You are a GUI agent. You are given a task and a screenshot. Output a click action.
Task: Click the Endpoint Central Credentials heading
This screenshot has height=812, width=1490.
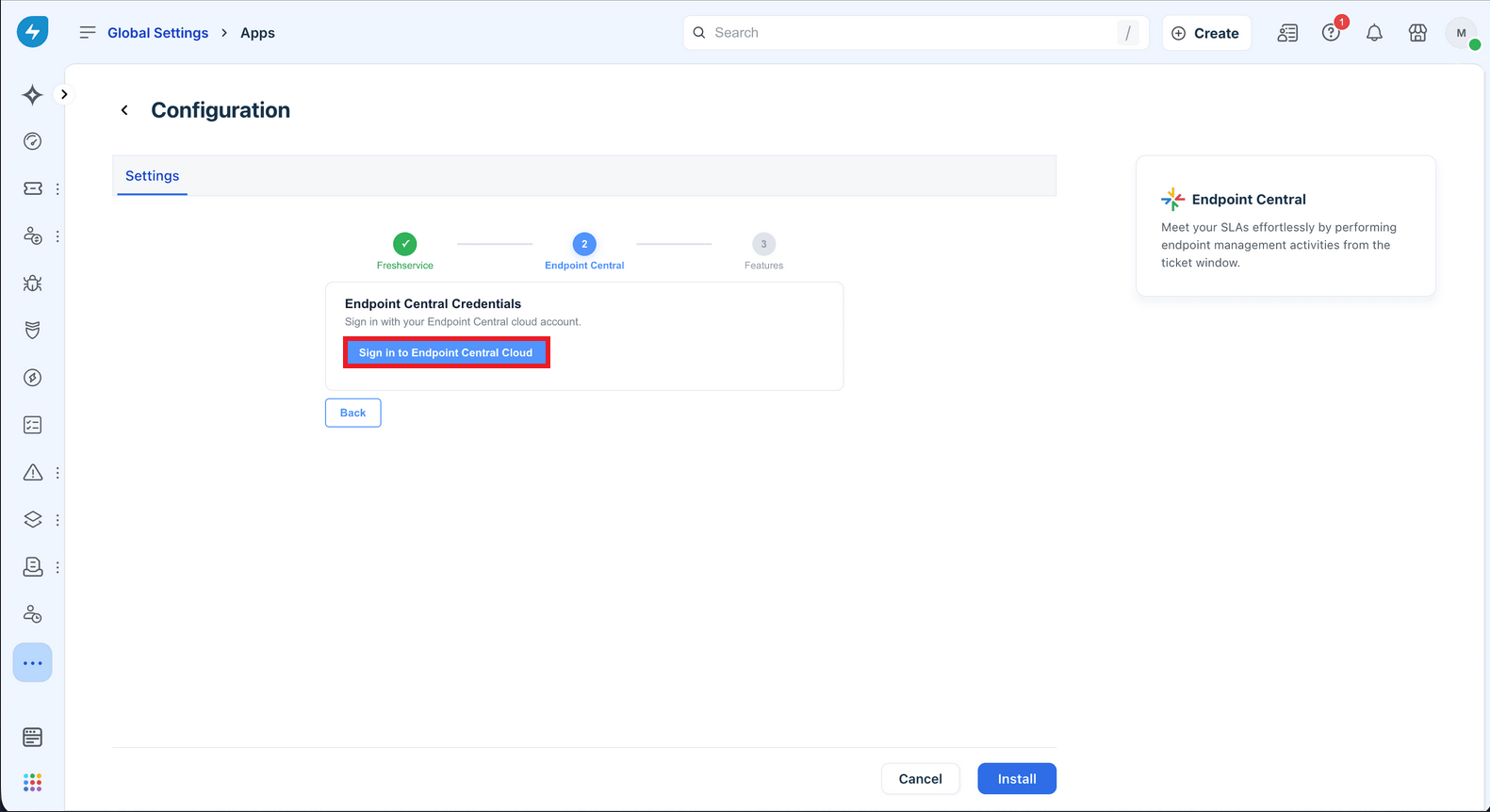pyautogui.click(x=433, y=303)
